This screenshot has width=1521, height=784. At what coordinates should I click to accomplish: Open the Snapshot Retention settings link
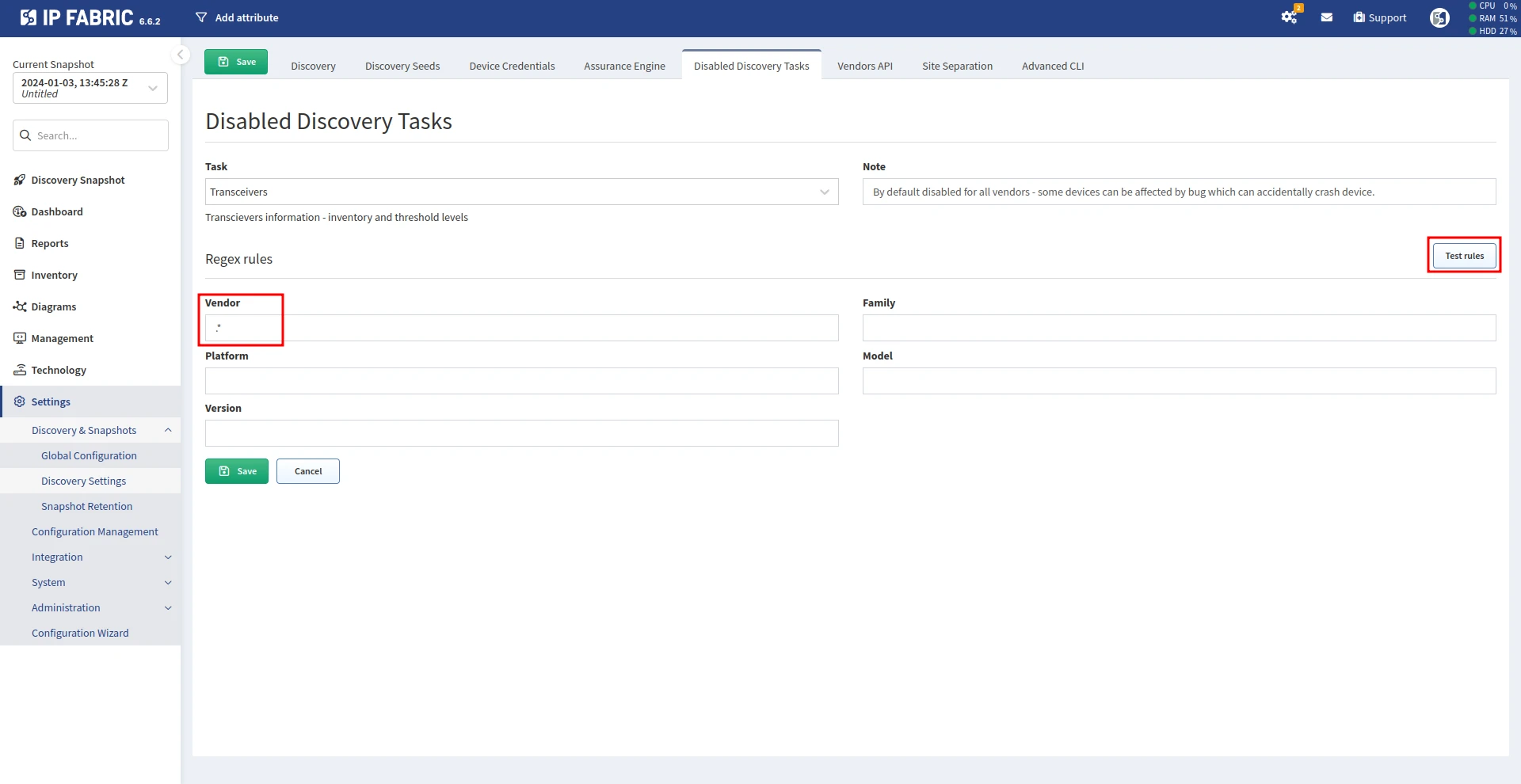87,506
